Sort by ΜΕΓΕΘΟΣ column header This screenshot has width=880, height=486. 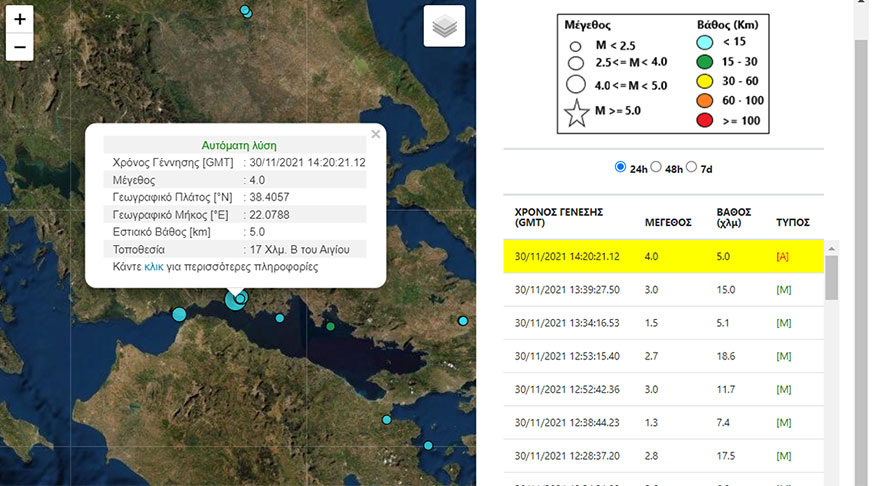tap(668, 222)
